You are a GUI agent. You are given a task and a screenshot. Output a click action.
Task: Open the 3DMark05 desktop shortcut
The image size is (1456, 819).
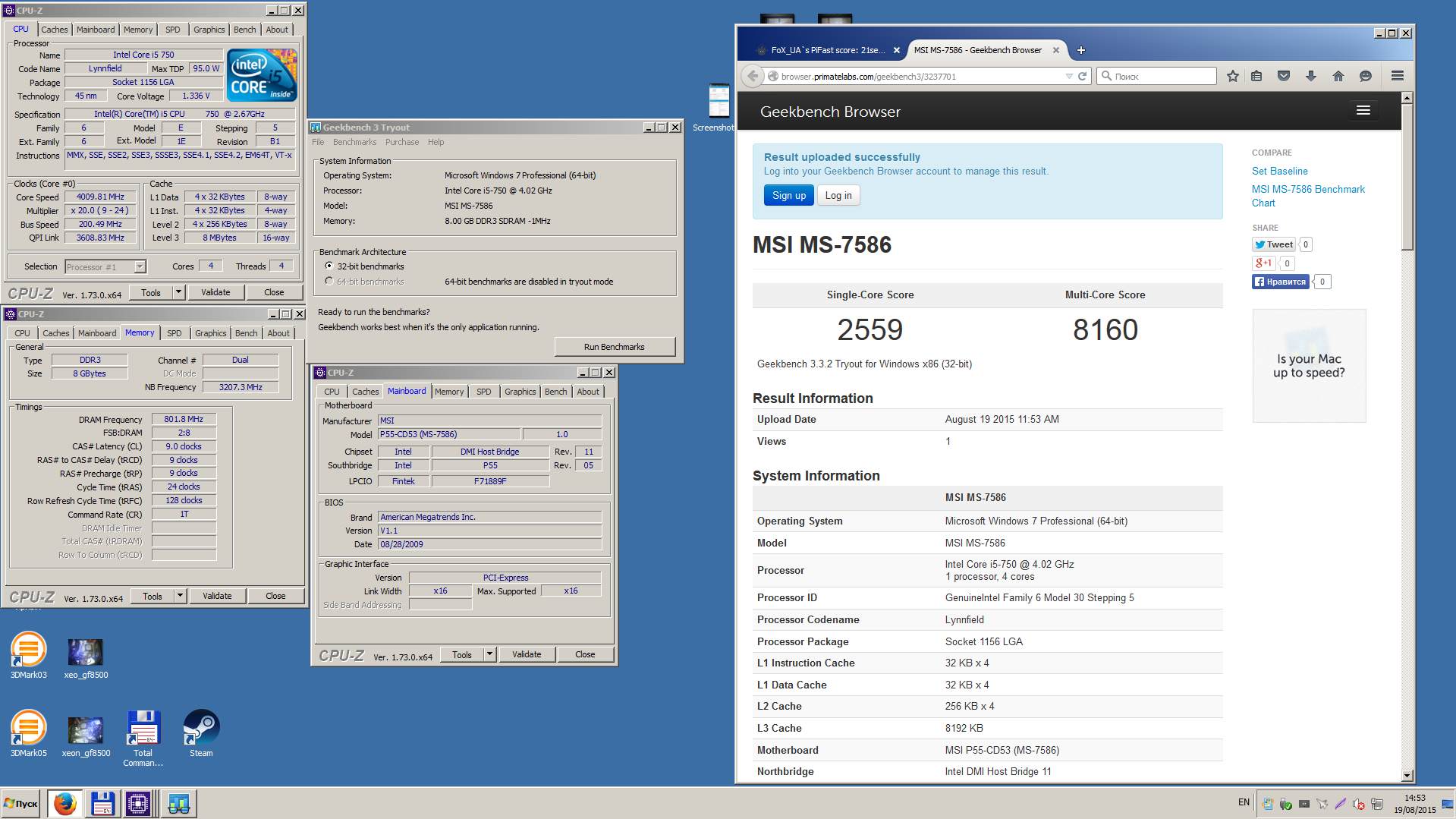[x=28, y=732]
